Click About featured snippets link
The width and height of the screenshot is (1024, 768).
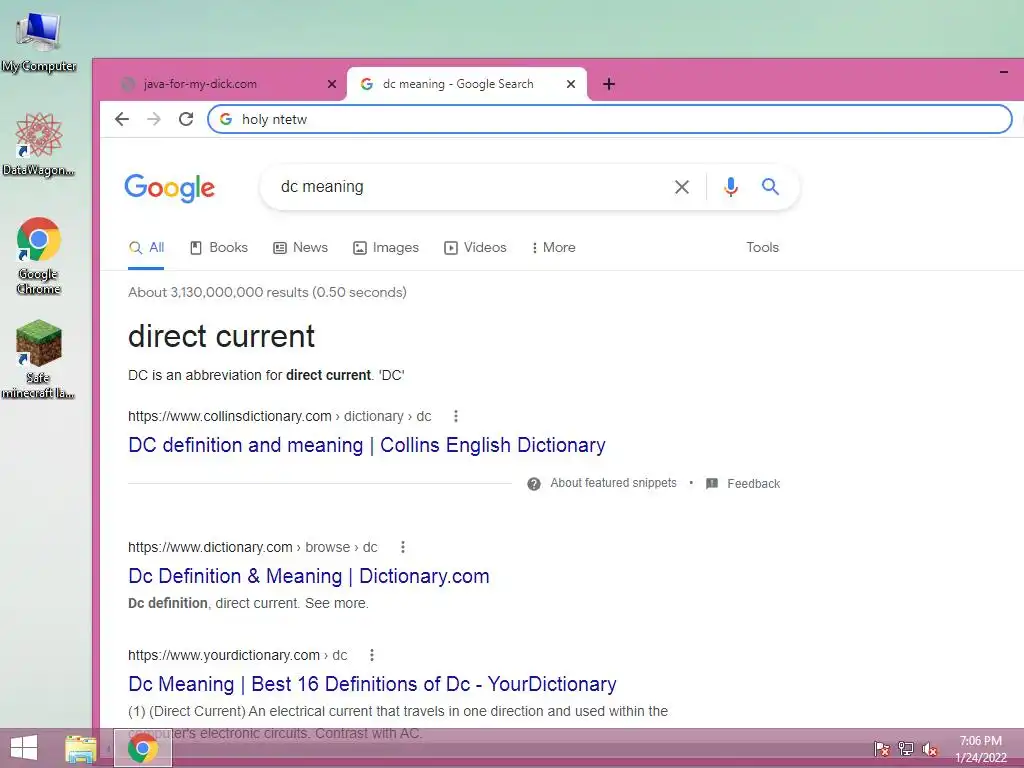[x=613, y=483]
